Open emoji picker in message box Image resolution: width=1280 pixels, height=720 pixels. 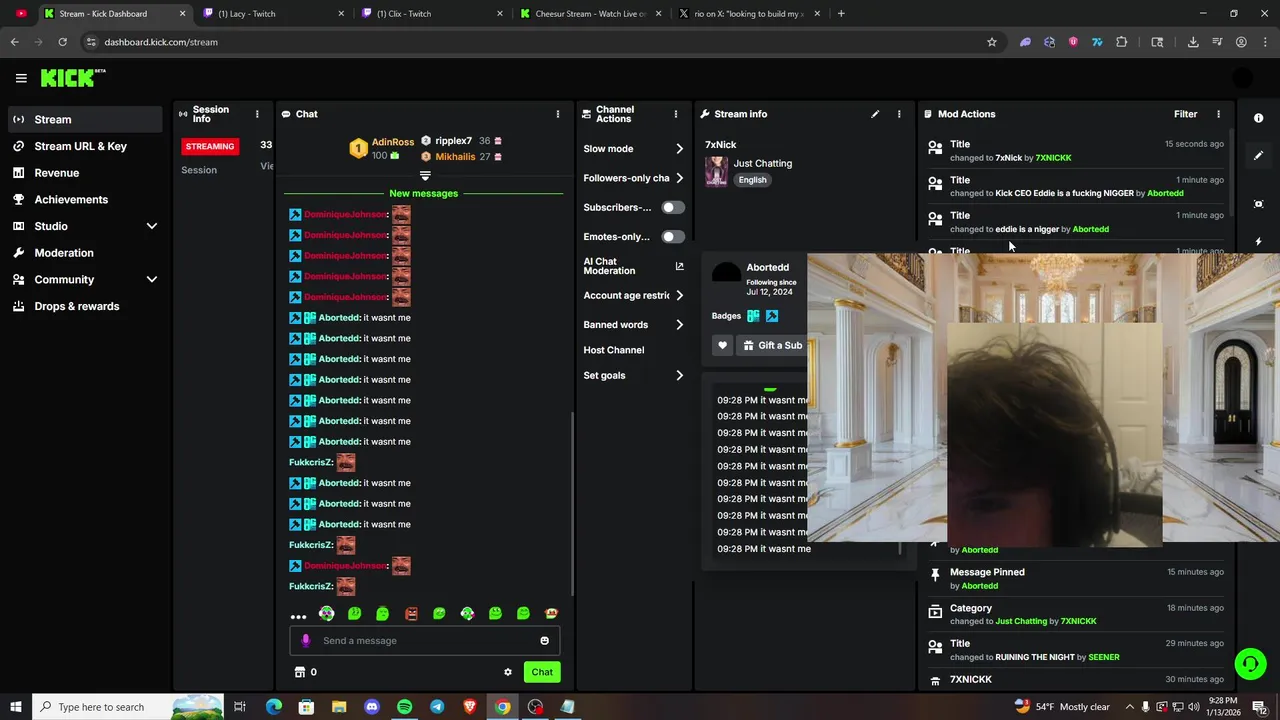(544, 641)
